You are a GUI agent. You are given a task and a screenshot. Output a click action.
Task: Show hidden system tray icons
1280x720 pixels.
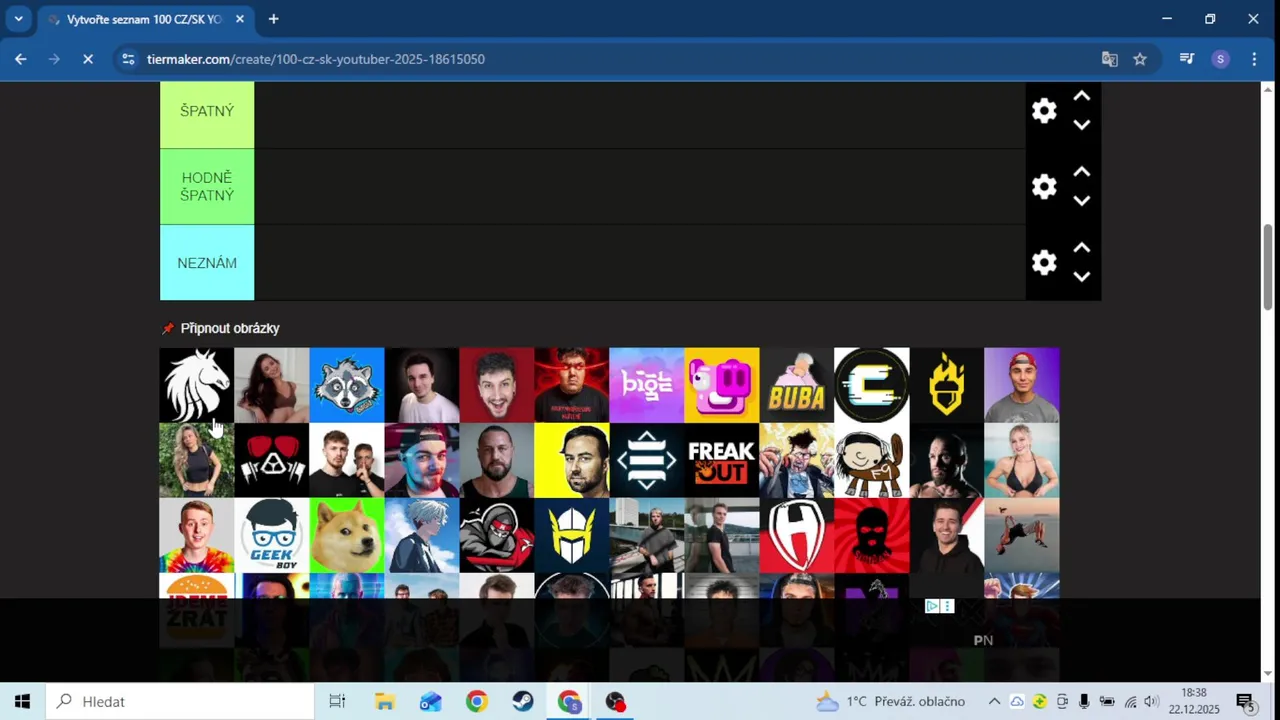click(994, 701)
